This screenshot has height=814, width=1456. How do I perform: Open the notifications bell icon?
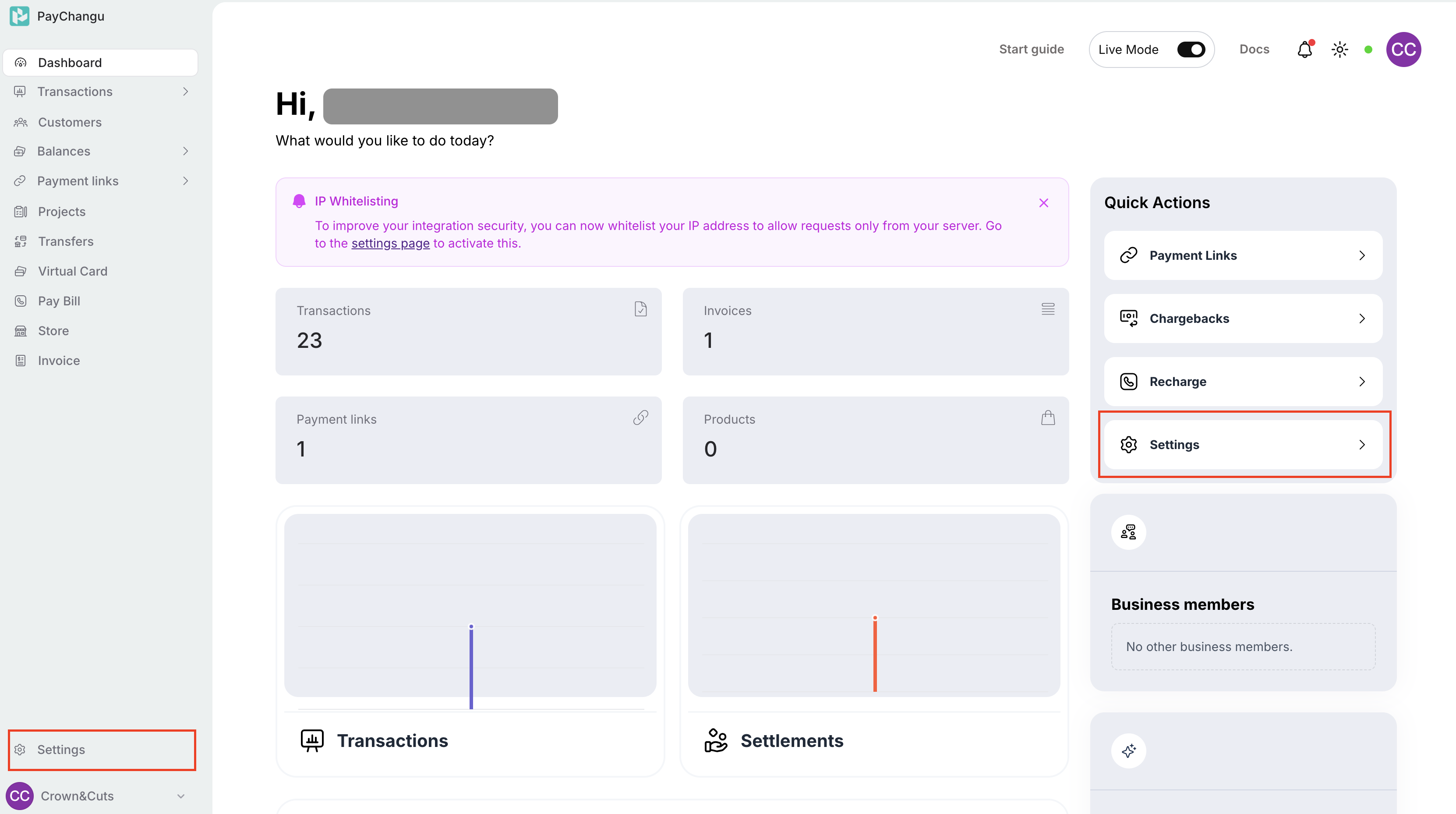tap(1304, 50)
